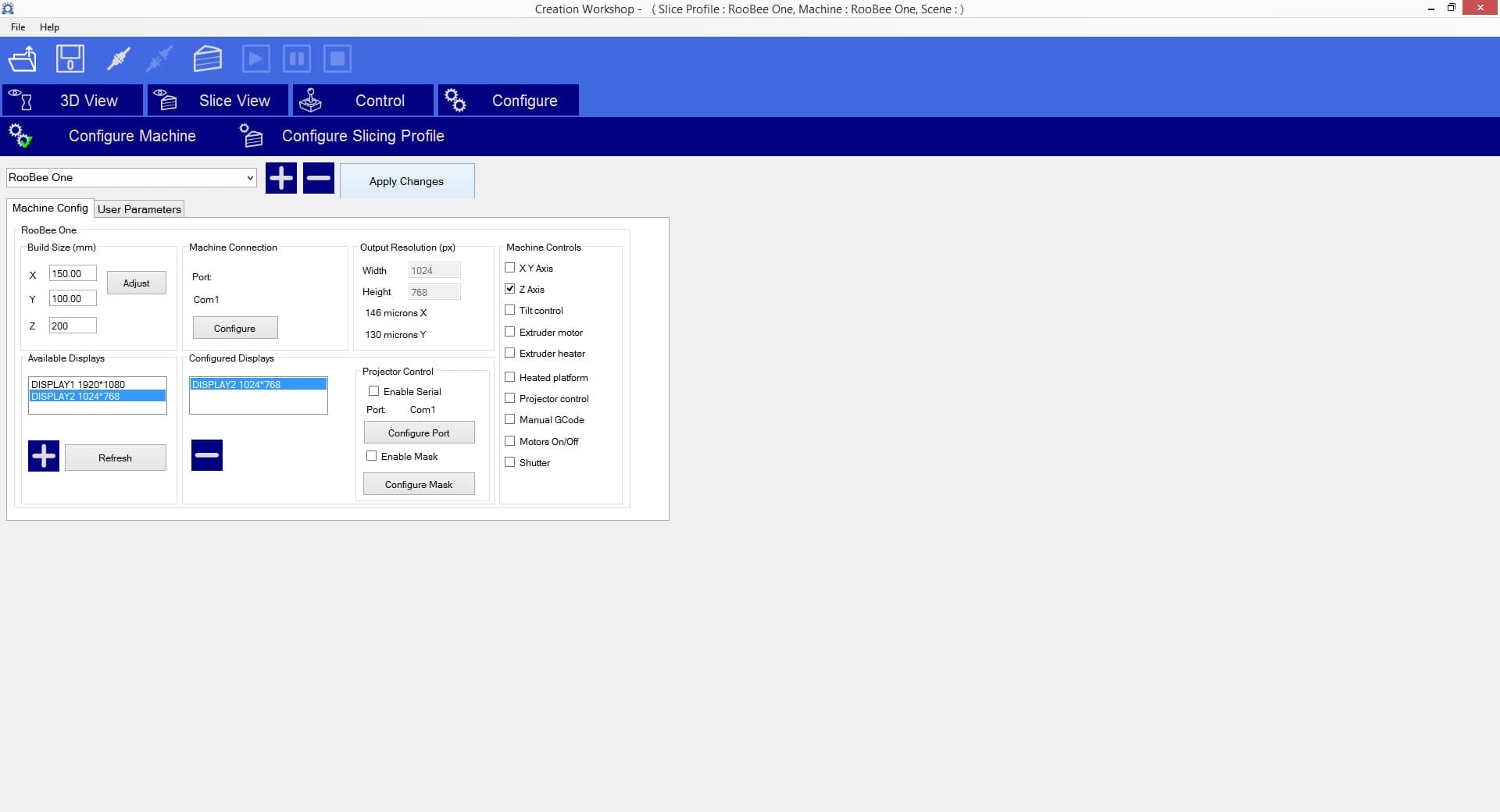The height and width of the screenshot is (812, 1500).
Task: Edit the Z build size field
Action: click(x=72, y=325)
